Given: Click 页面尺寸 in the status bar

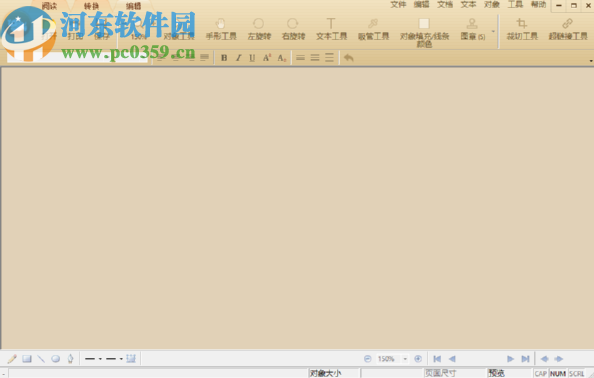Looking at the screenshot, I should coord(440,373).
